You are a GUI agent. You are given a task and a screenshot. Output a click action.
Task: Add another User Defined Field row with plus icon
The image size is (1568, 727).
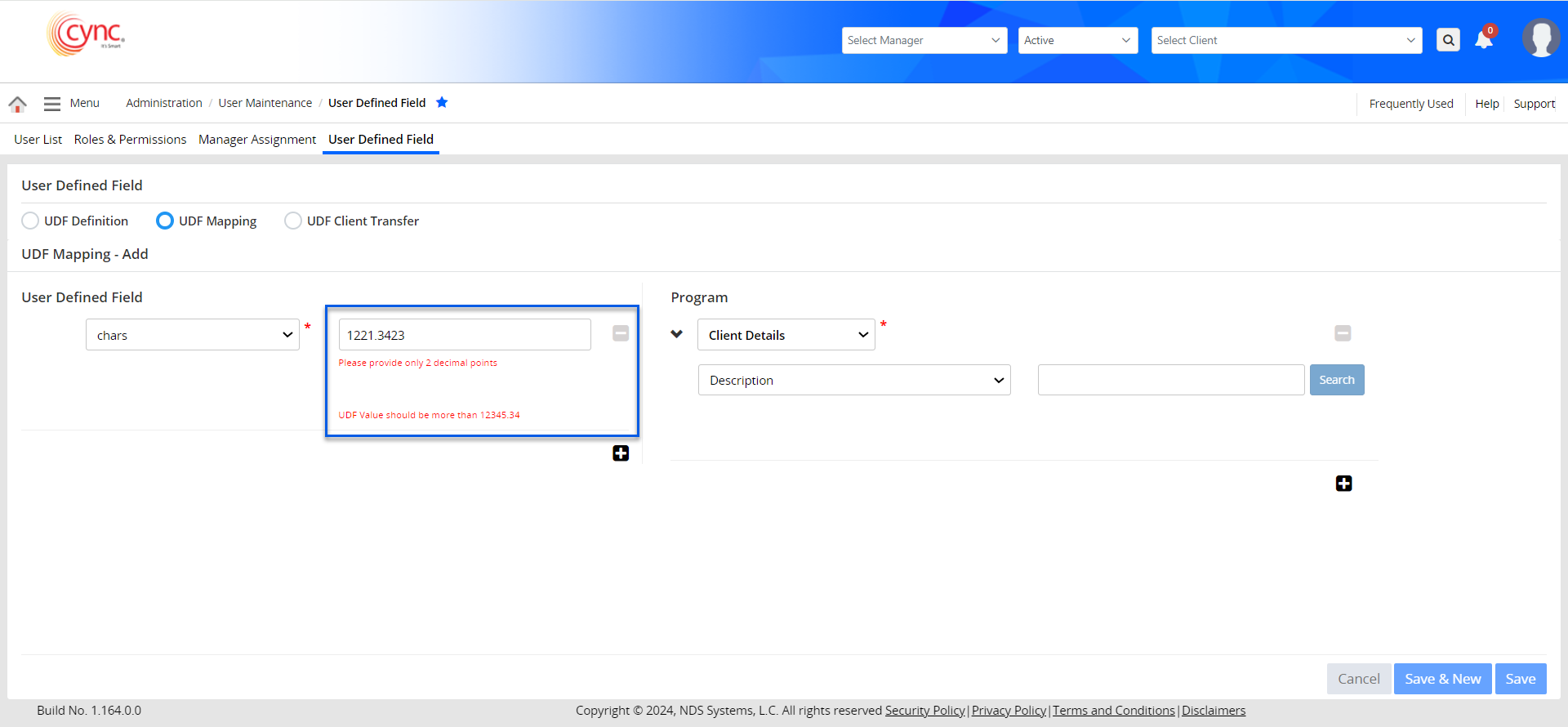click(621, 453)
